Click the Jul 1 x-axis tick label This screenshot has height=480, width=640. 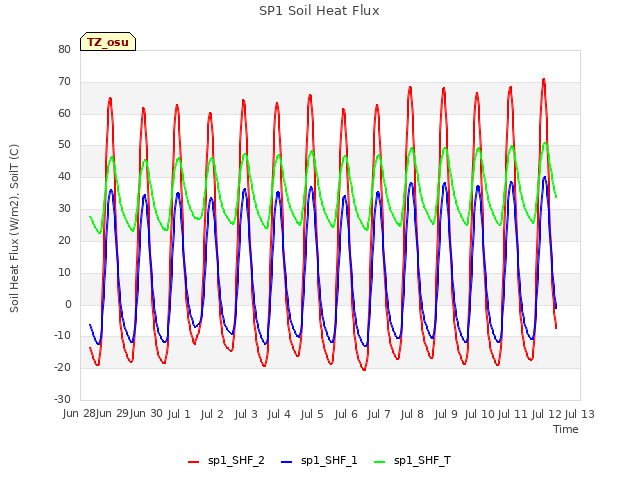(179, 414)
